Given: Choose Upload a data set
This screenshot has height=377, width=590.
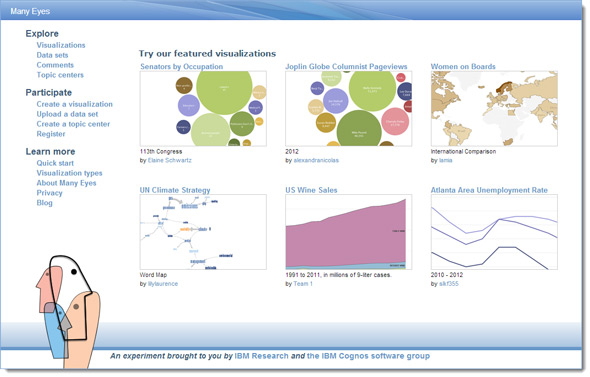Looking at the screenshot, I should pos(67,114).
